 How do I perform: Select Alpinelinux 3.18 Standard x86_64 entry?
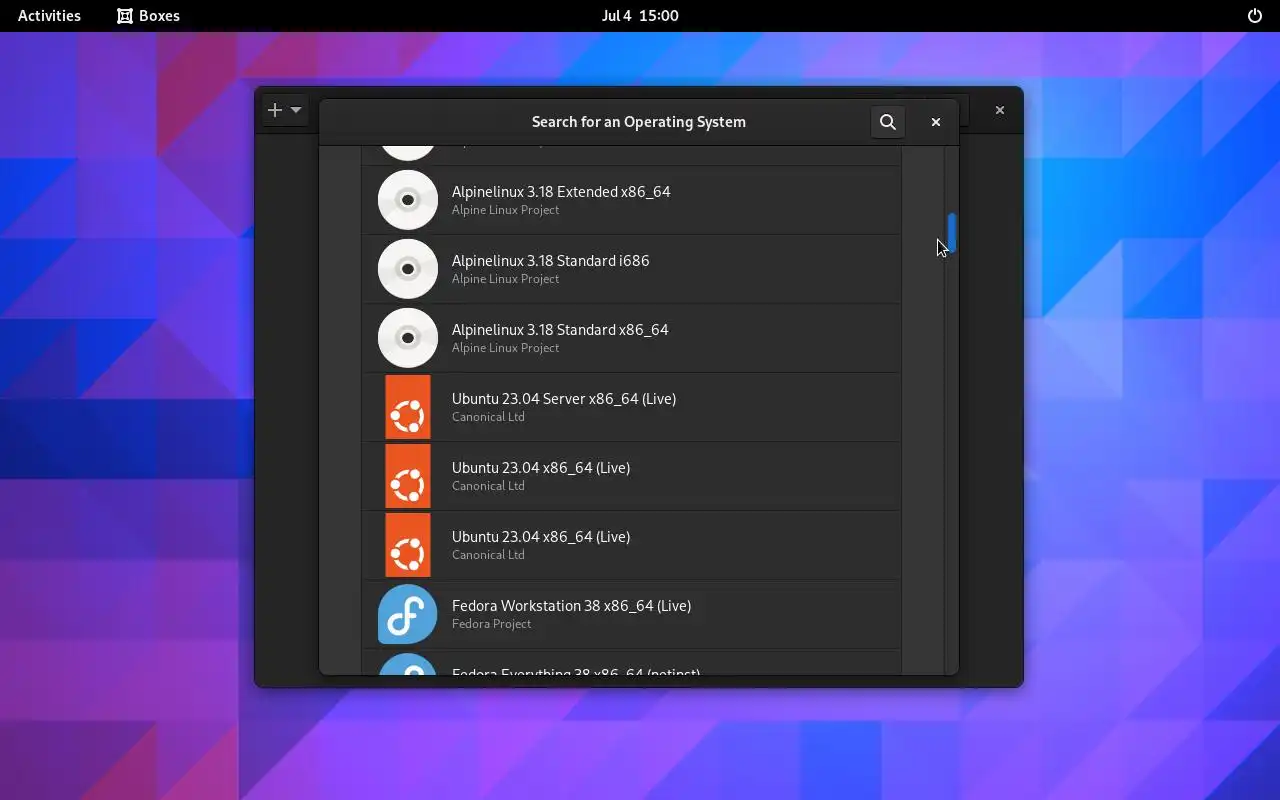coord(632,338)
